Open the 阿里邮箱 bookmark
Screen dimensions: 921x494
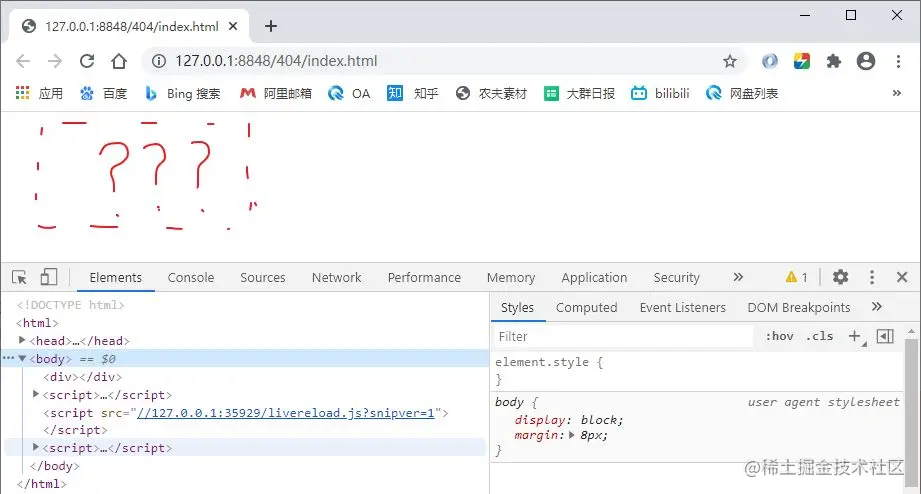[275, 93]
